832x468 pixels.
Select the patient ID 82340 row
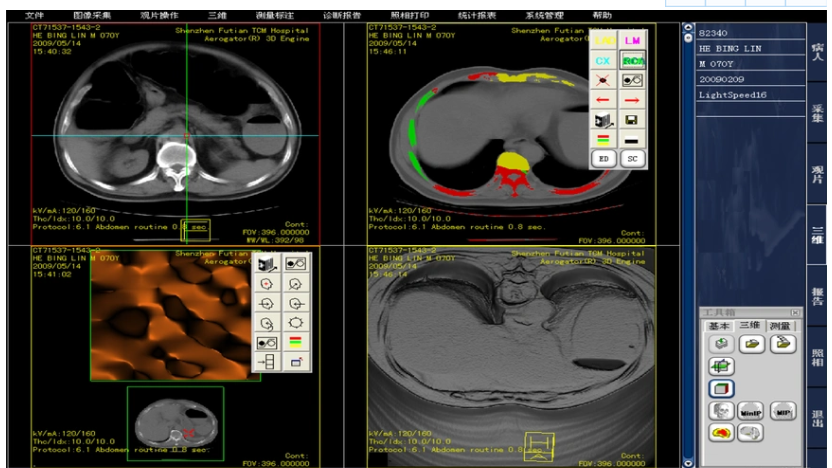click(x=750, y=33)
